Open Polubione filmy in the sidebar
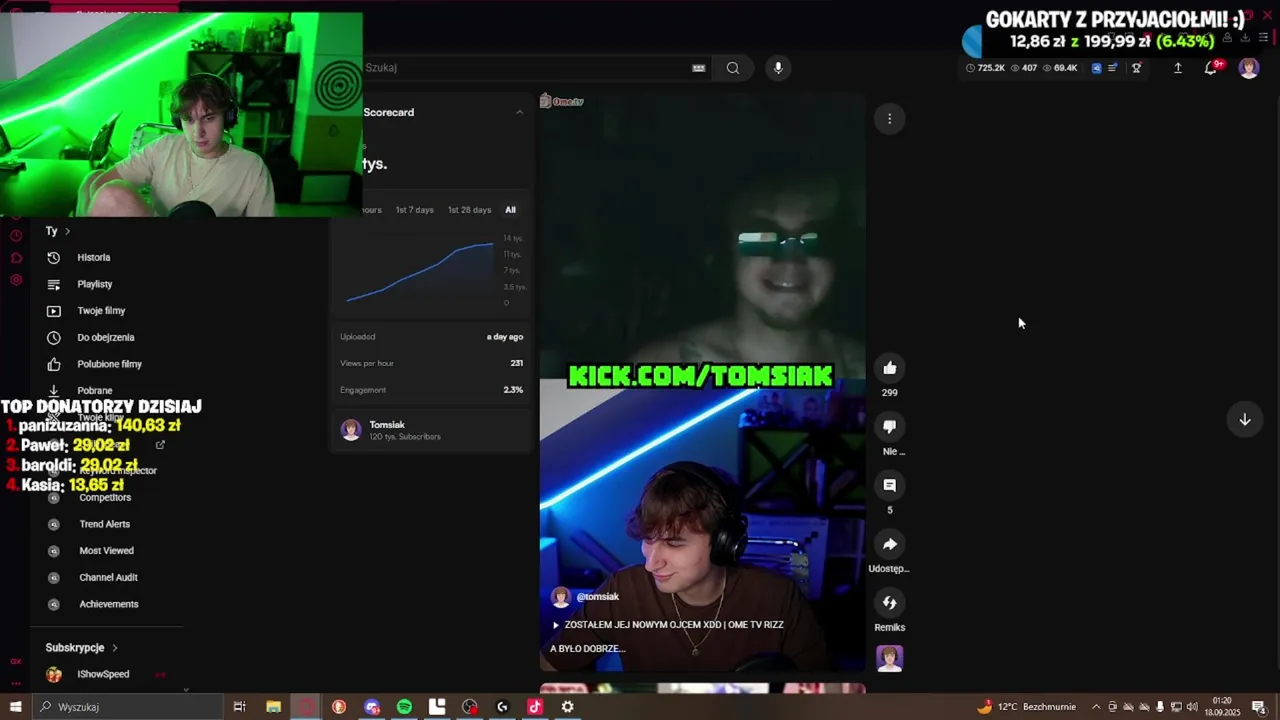Viewport: 1280px width, 720px height. click(x=109, y=364)
